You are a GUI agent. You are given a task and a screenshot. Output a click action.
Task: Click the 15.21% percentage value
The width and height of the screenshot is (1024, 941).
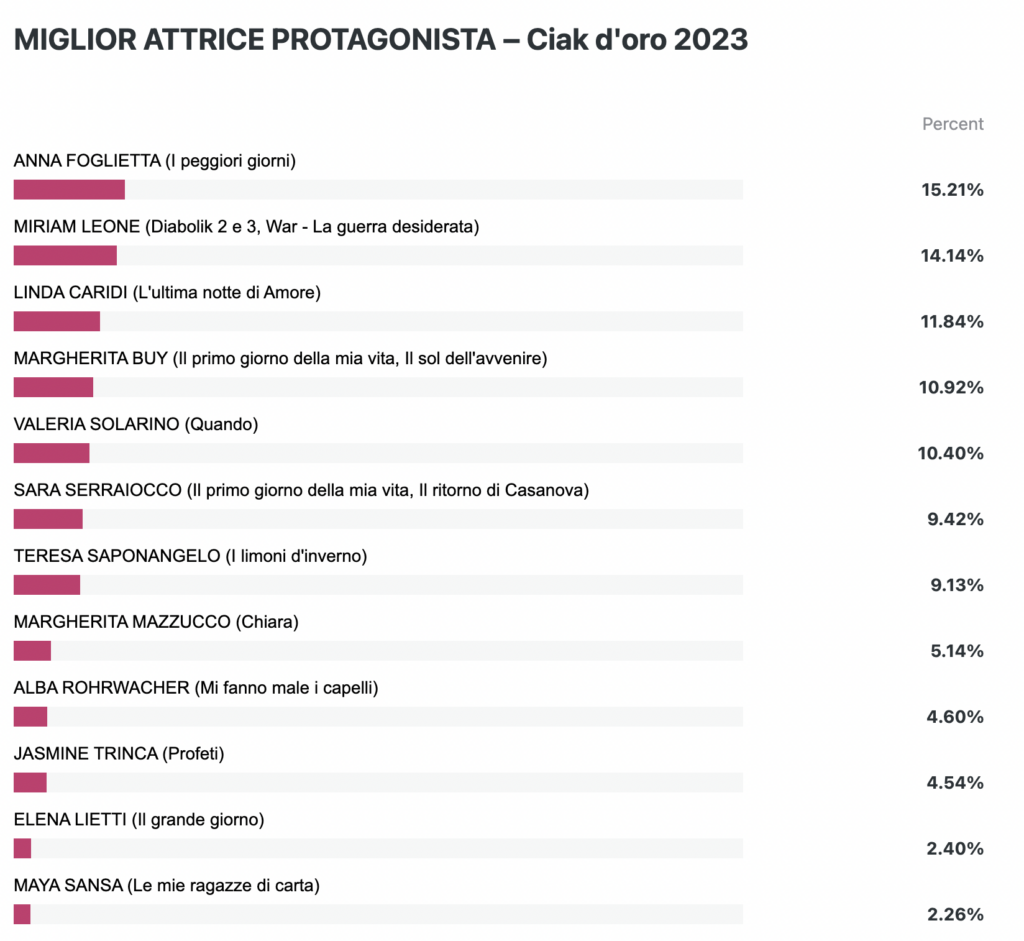(952, 190)
